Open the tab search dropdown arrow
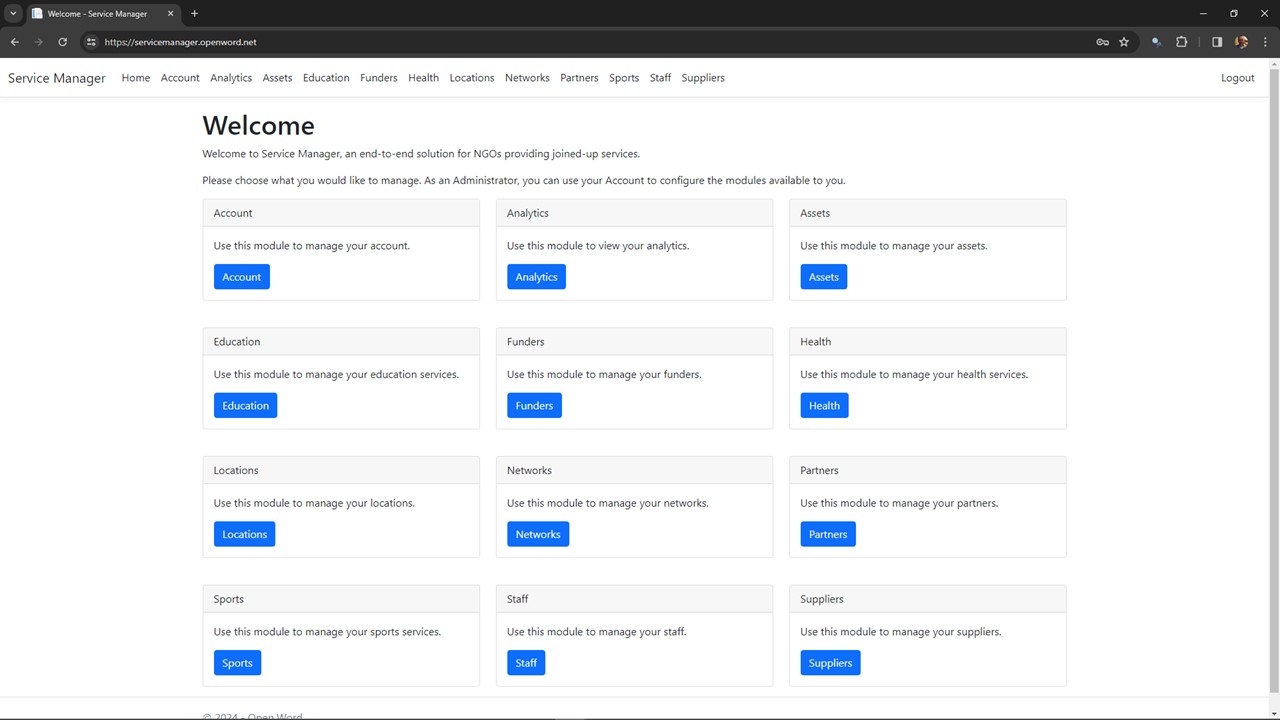This screenshot has width=1280, height=720. point(13,14)
